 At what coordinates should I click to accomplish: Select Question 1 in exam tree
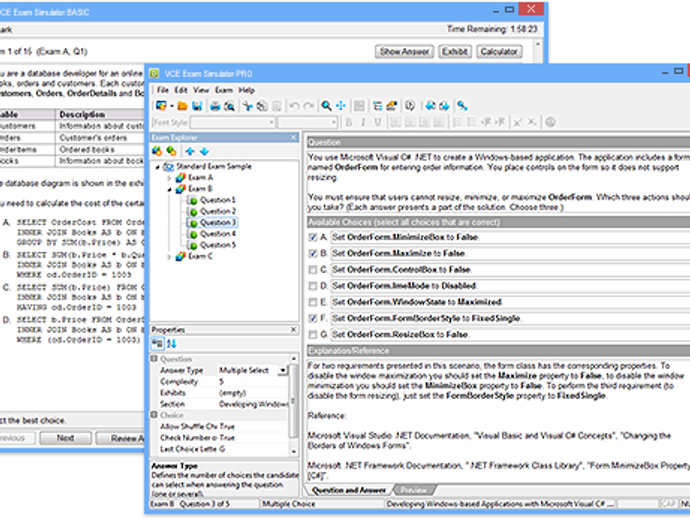217,200
